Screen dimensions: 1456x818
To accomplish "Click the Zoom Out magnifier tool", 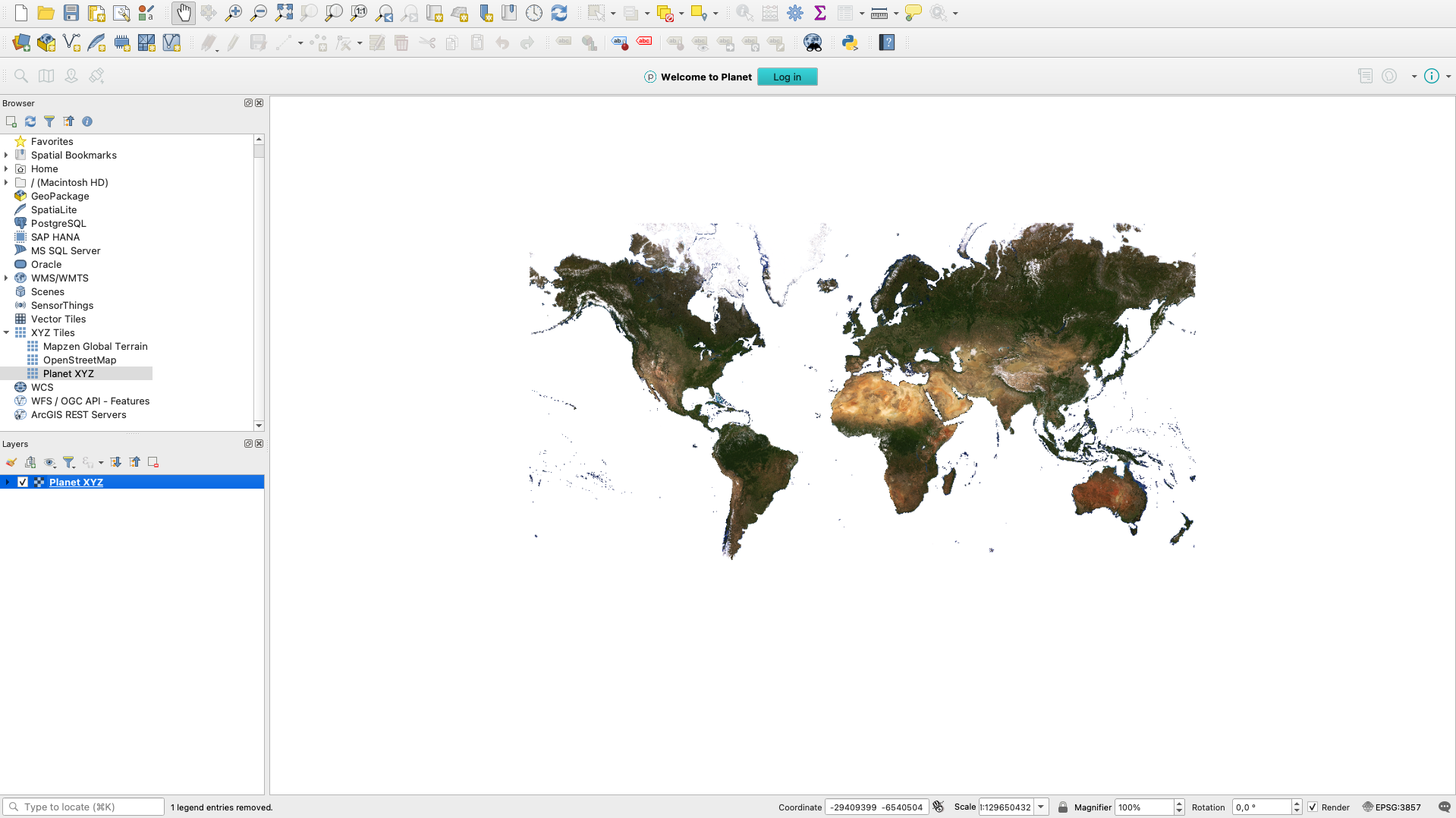I will pos(259,13).
